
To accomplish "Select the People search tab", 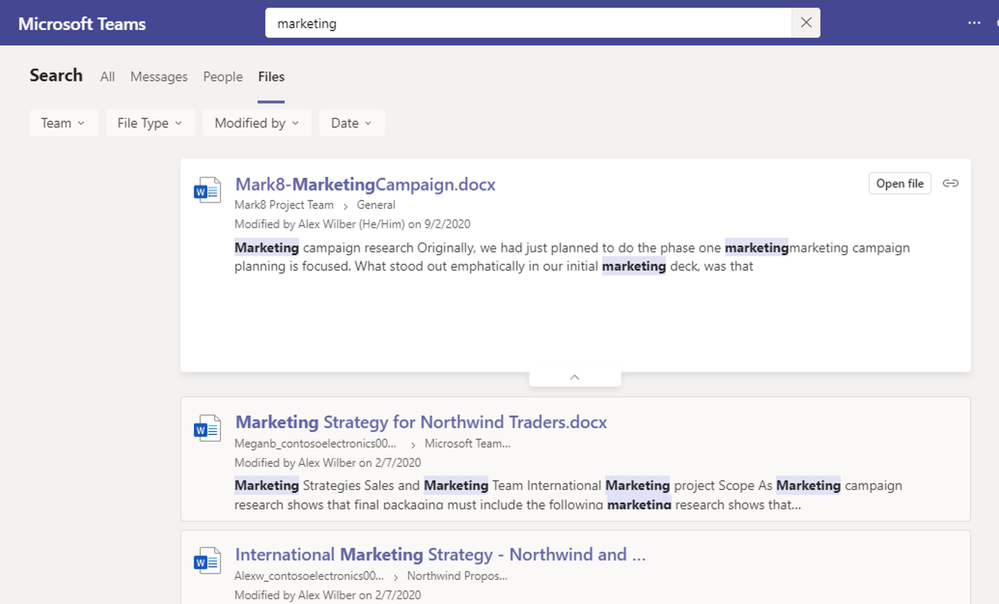I will pyautogui.click(x=223, y=76).
